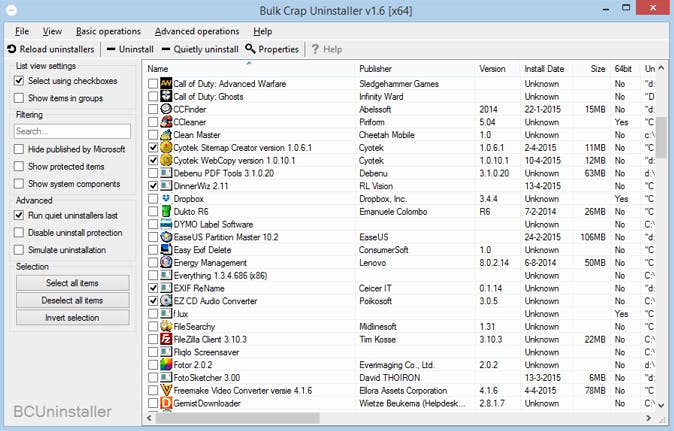Click the Freemake Video Converter icon
Image resolution: width=674 pixels, height=431 pixels.
166,390
